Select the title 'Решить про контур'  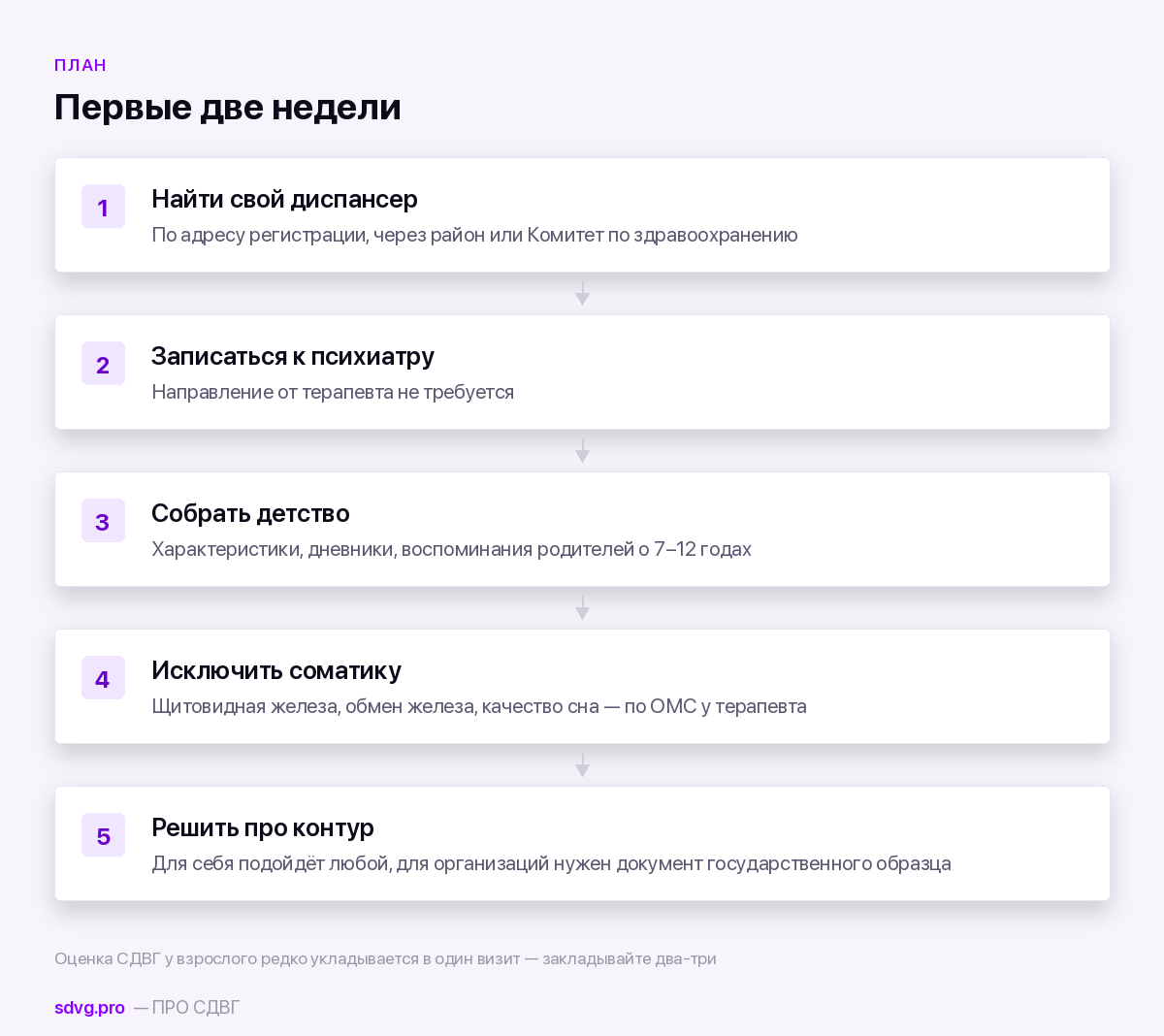tap(263, 827)
